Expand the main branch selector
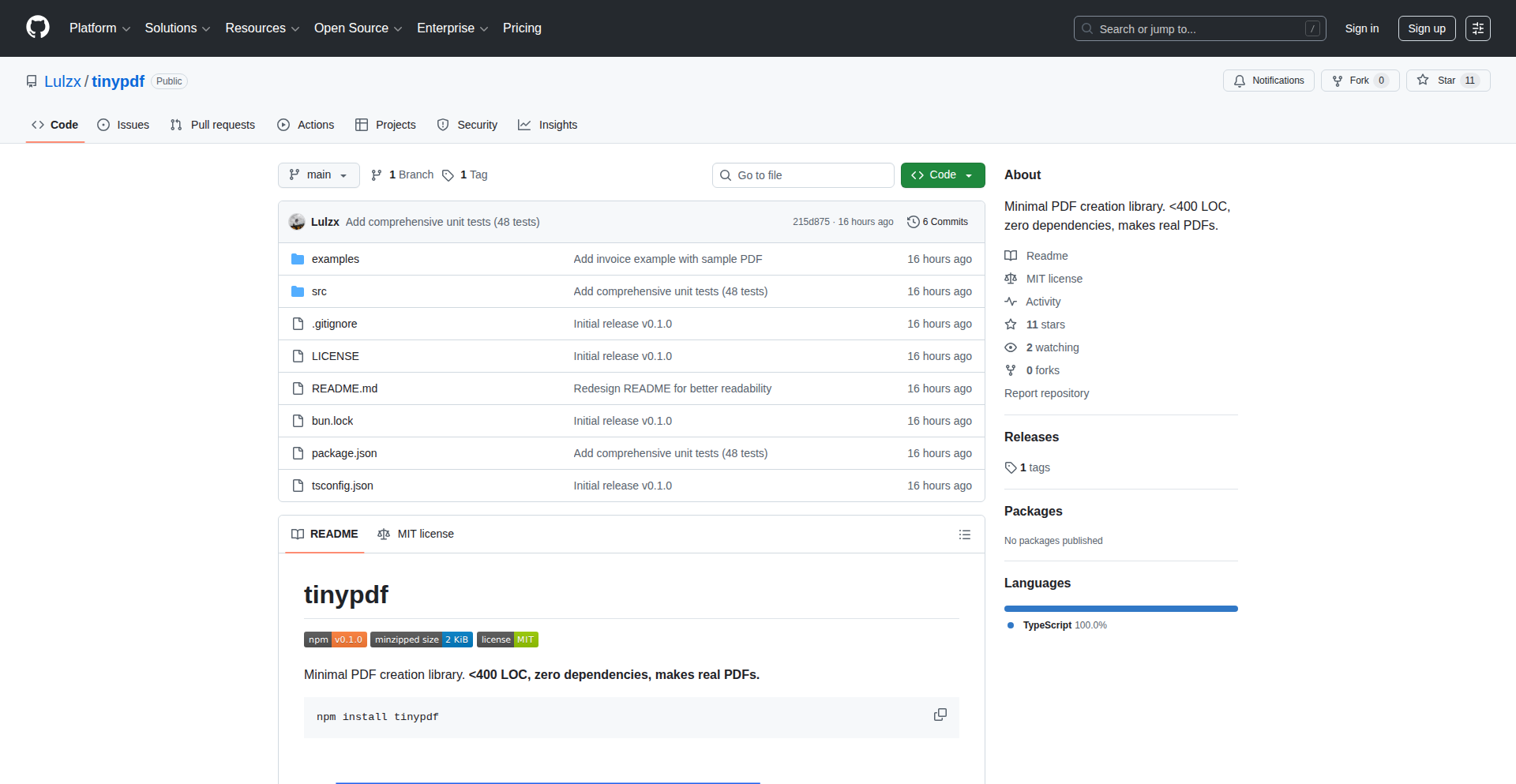The image size is (1516, 784). click(318, 175)
